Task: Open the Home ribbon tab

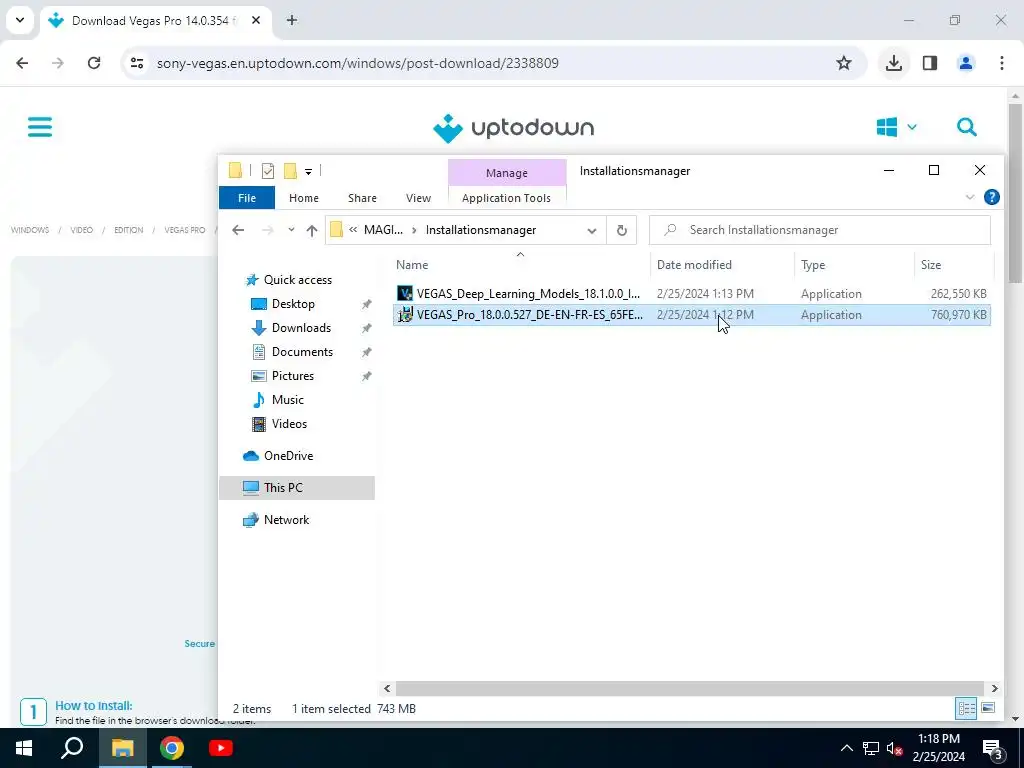Action: [x=304, y=198]
